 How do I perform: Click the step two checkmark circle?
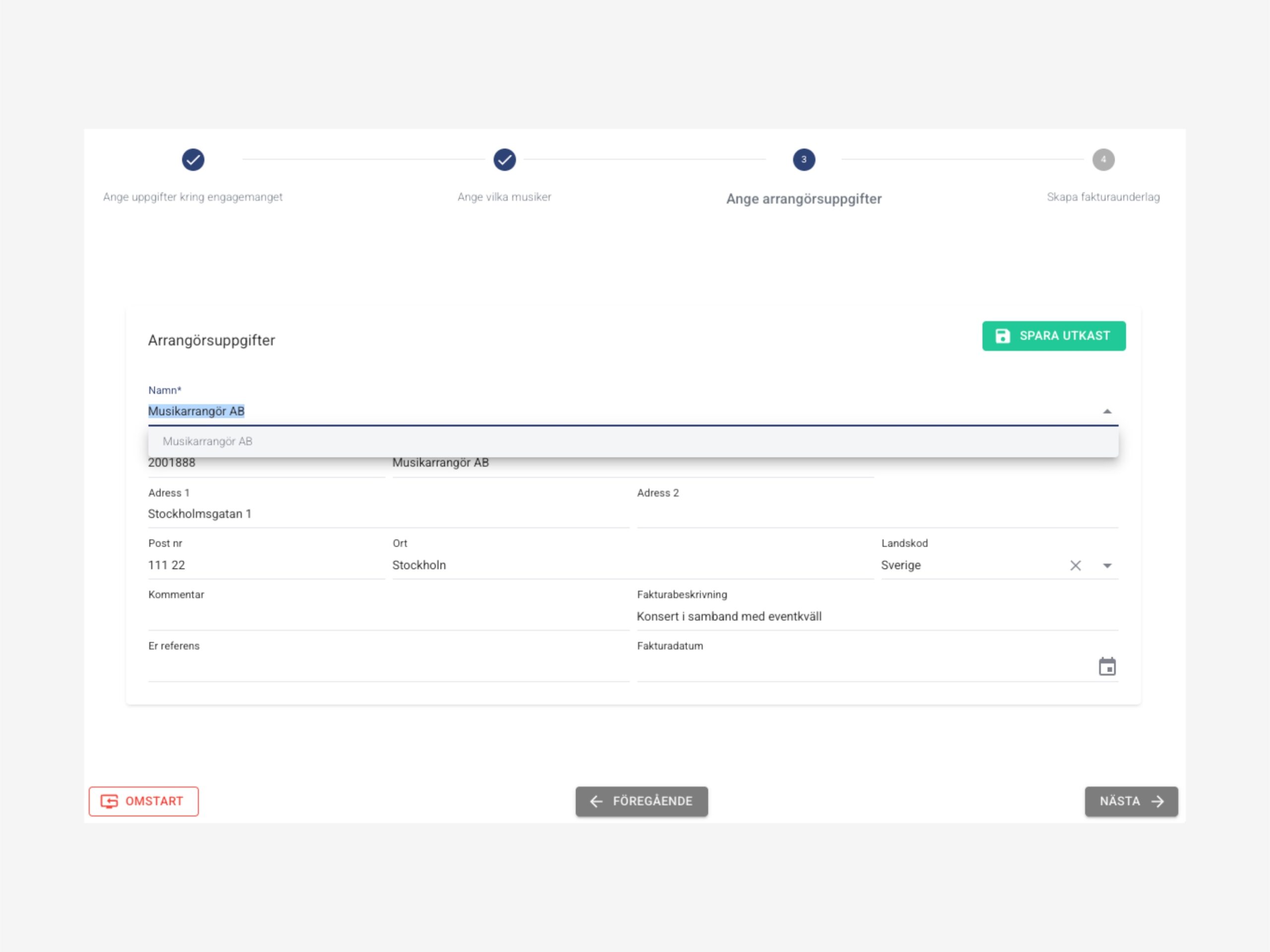click(x=504, y=160)
